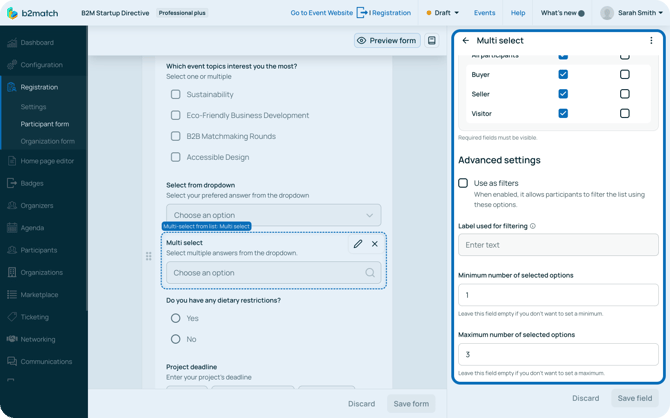This screenshot has width=670, height=418.
Task: Click the layout icon next to Preview form
Action: (432, 41)
